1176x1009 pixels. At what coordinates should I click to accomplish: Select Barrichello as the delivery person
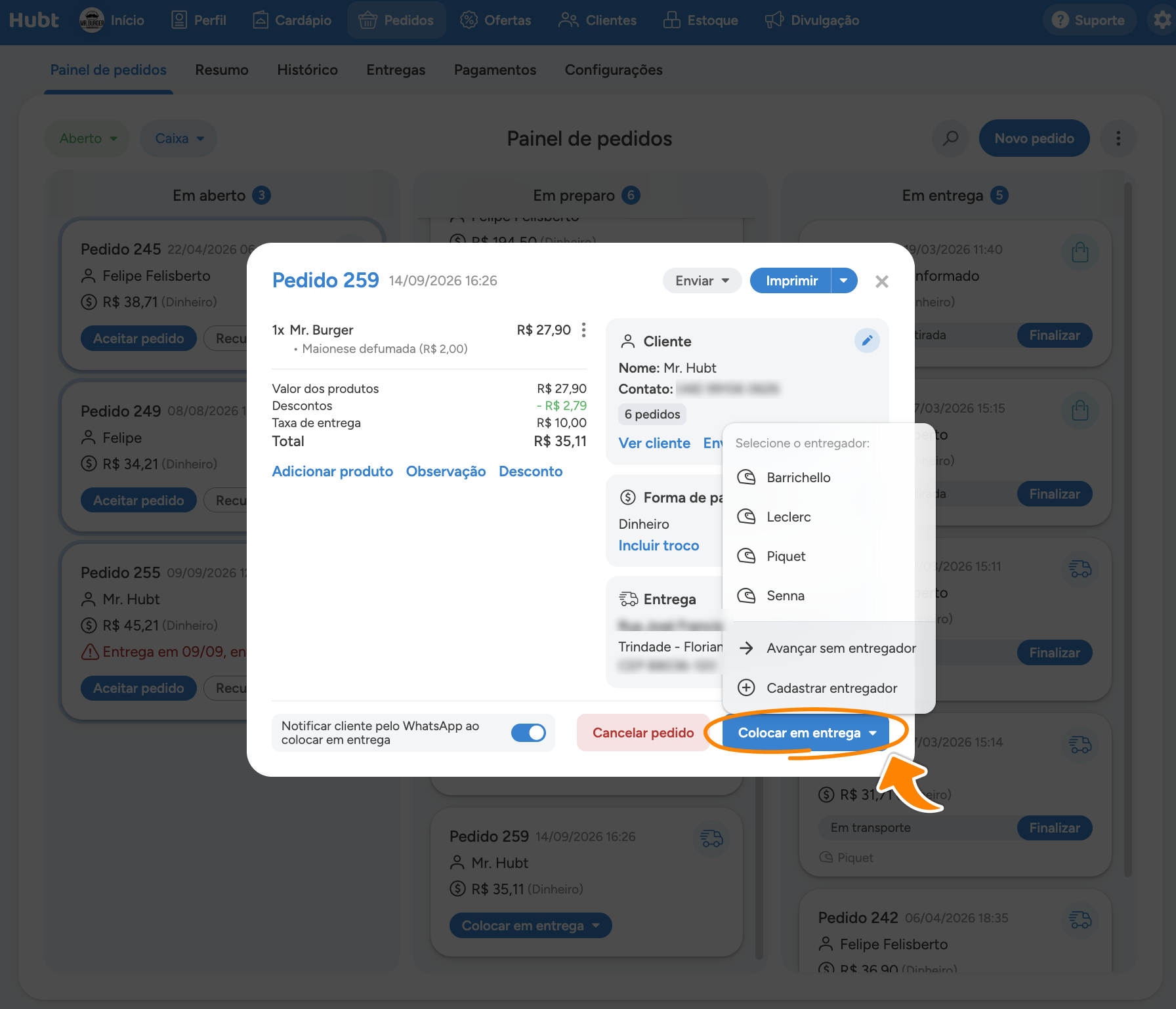(828, 478)
